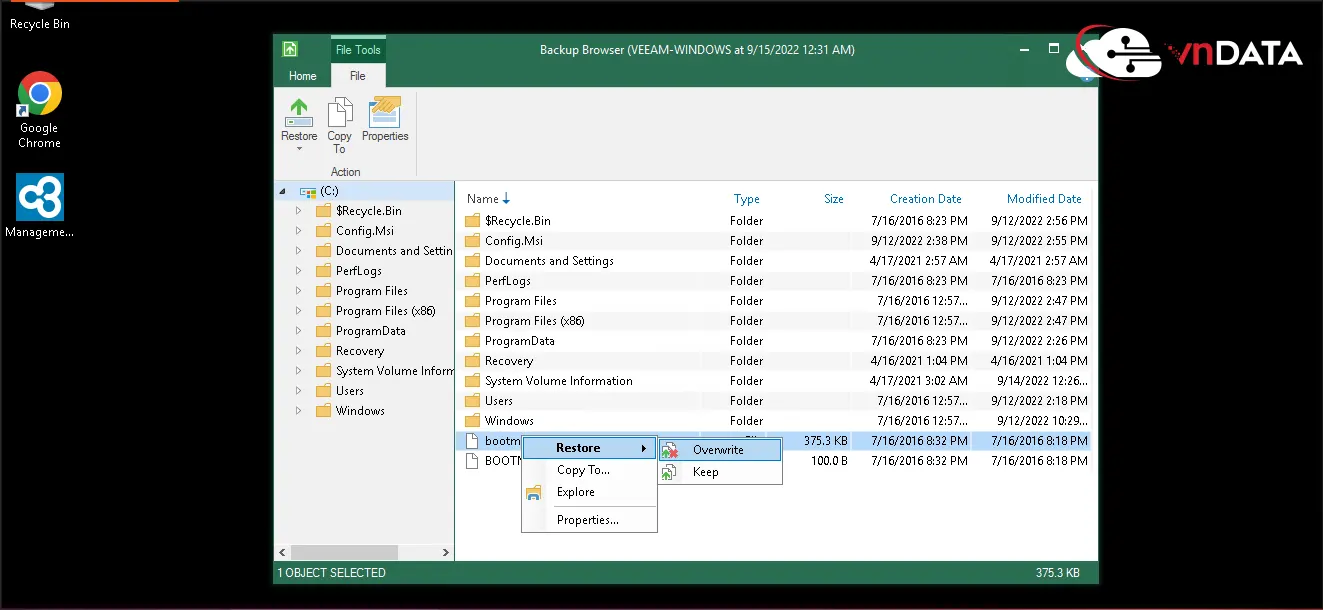Switch to the Home ribbon tab
The width and height of the screenshot is (1323, 610).
303,76
